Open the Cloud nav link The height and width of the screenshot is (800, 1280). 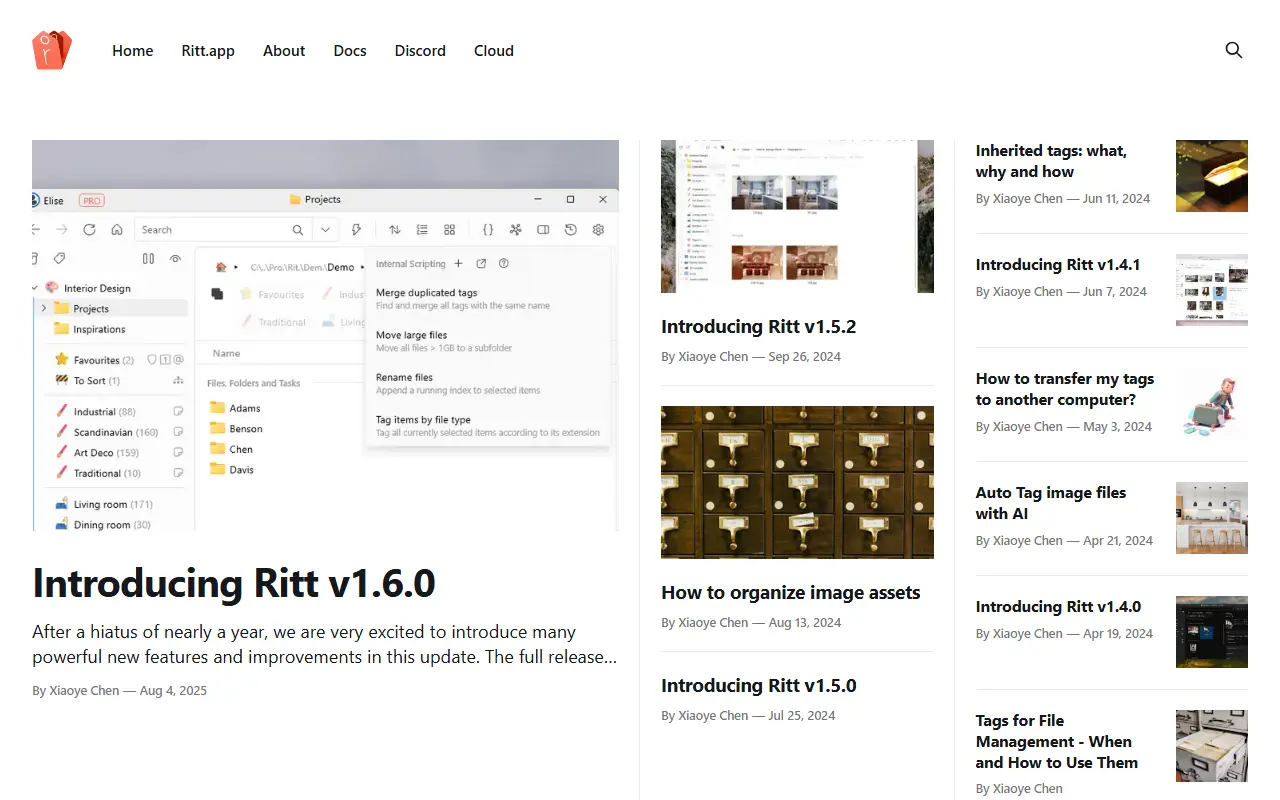pos(494,51)
